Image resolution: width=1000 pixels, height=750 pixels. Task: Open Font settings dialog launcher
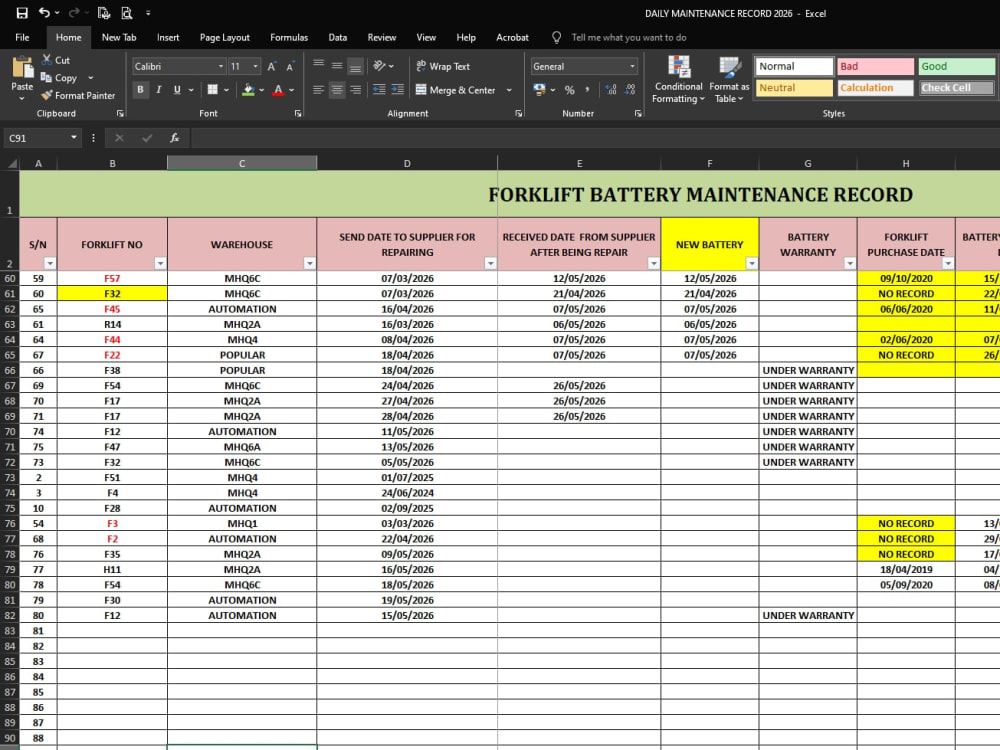point(298,114)
